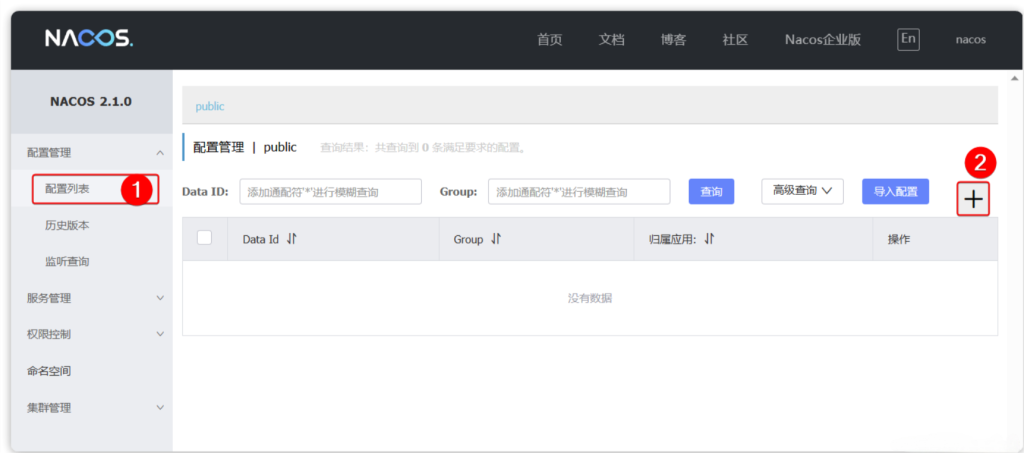Image resolution: width=1024 pixels, height=453 pixels.
Task: Sort table by Data Id column
Action: (292, 239)
